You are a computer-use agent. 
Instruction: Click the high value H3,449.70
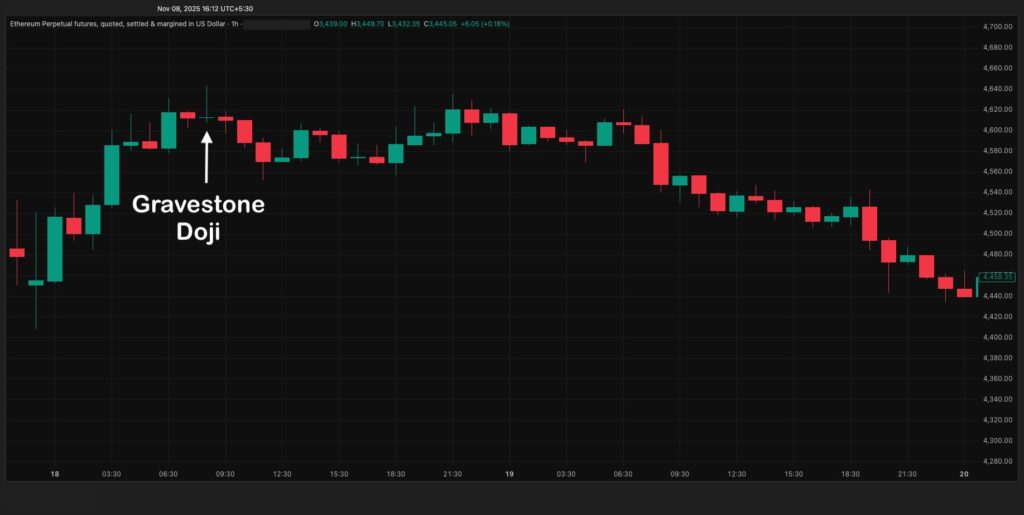click(x=368, y=24)
